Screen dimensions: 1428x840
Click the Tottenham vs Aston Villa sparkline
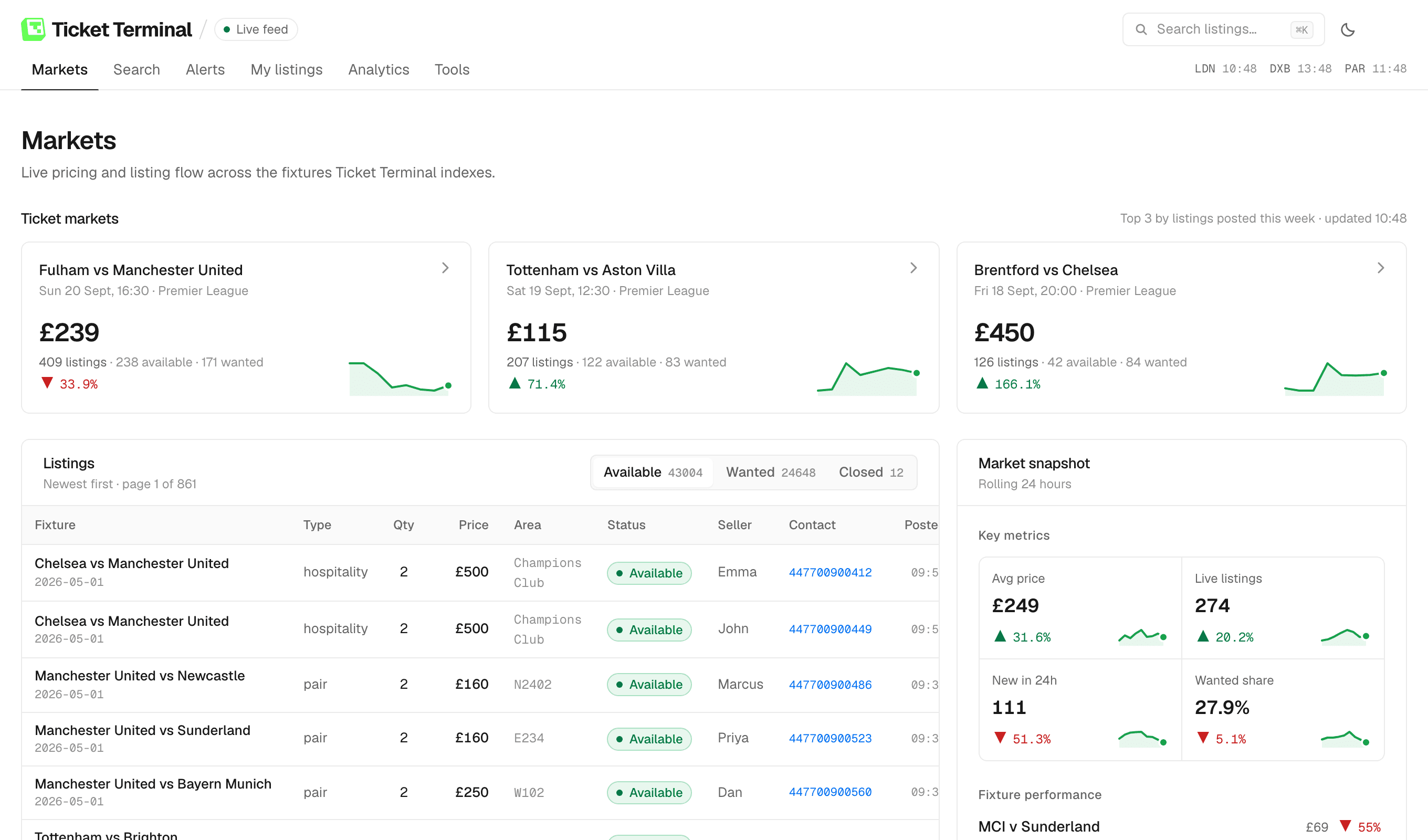point(868,379)
